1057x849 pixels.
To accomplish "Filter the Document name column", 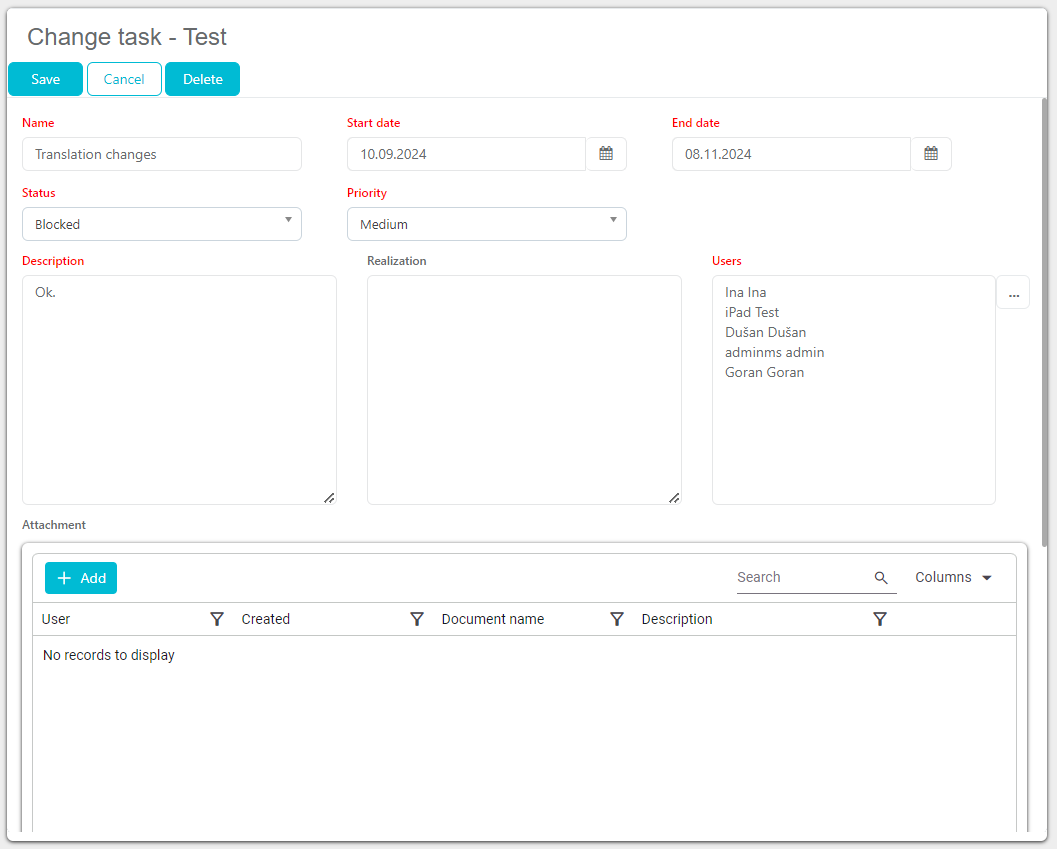I will click(x=617, y=619).
